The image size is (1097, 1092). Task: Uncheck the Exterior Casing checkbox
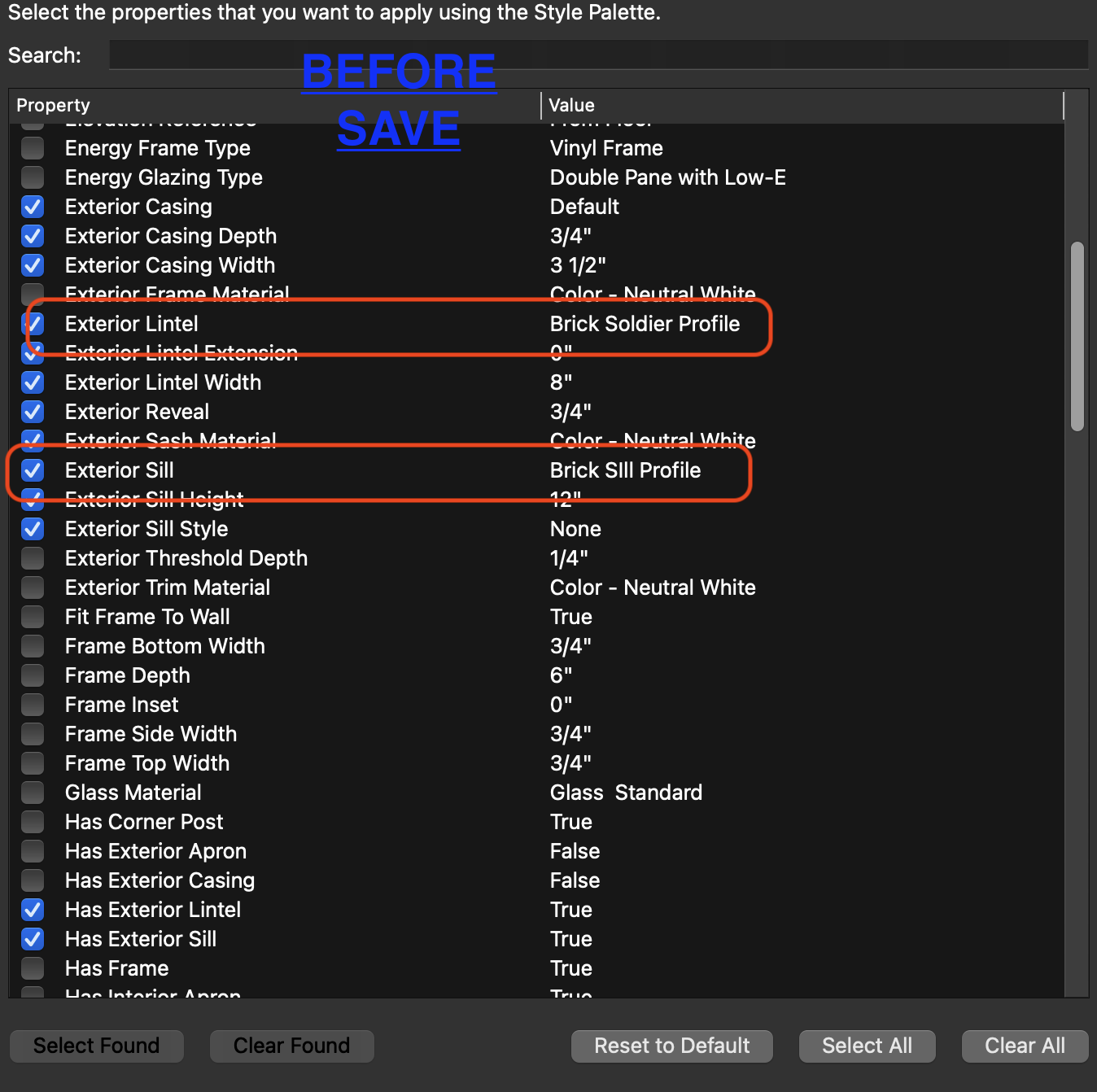tap(33, 207)
